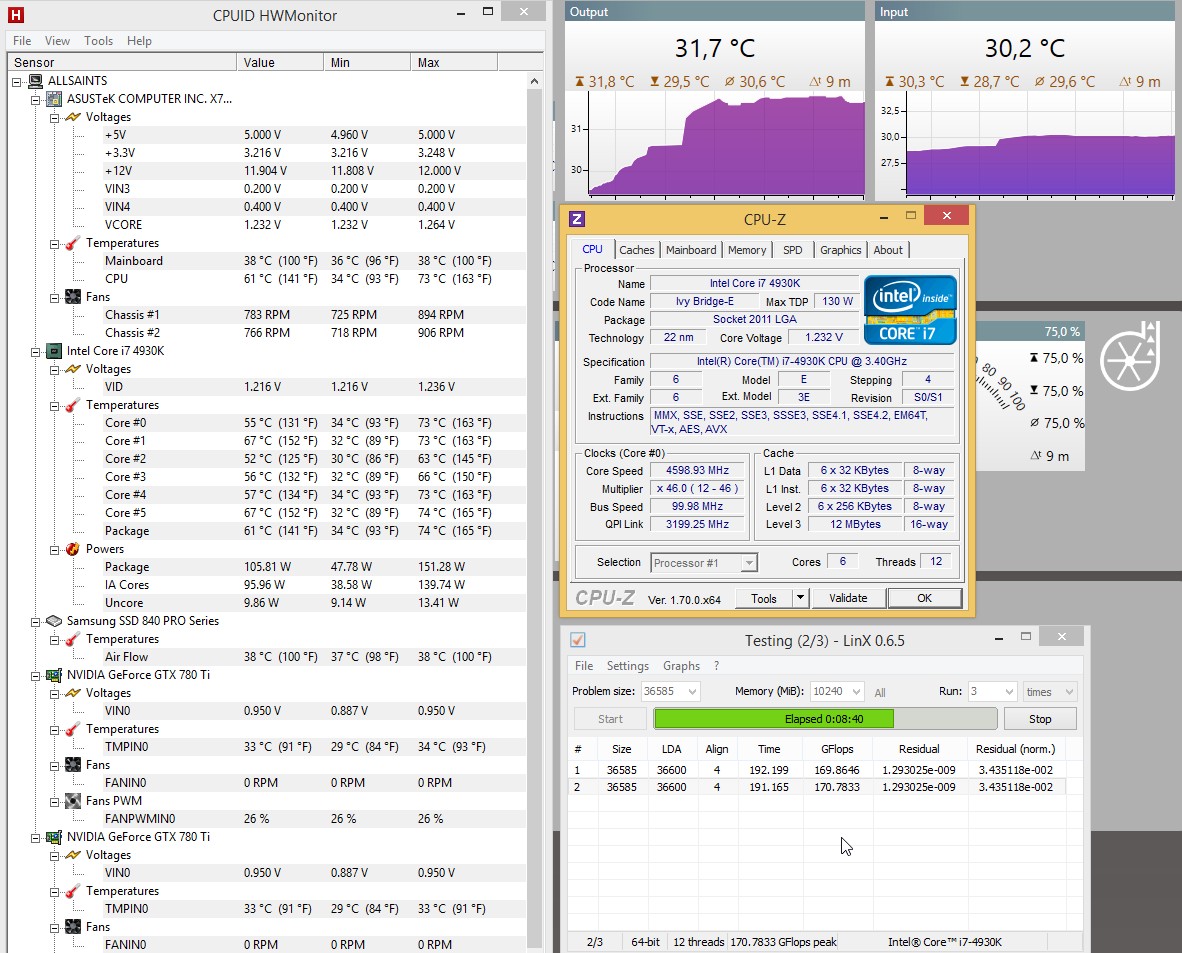
Task: Click the HWMonitor red H title icon
Action: click(x=16, y=14)
